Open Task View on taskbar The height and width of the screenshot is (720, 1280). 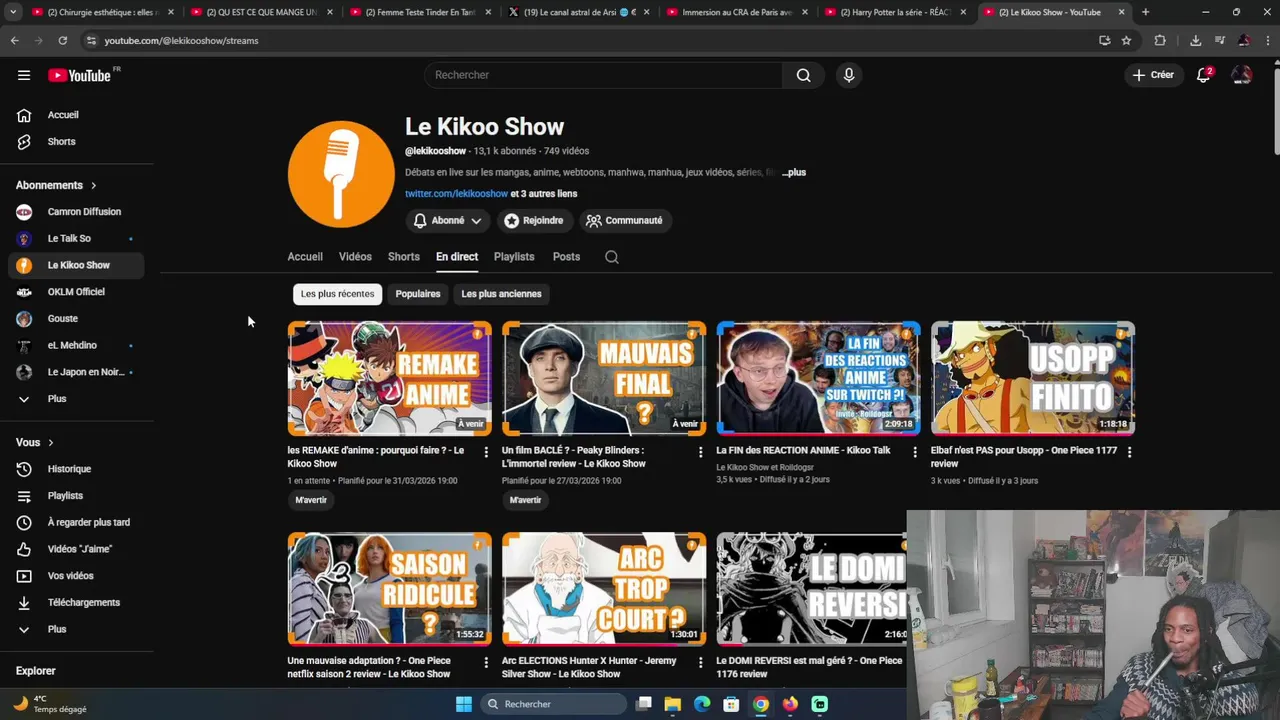pyautogui.click(x=643, y=704)
